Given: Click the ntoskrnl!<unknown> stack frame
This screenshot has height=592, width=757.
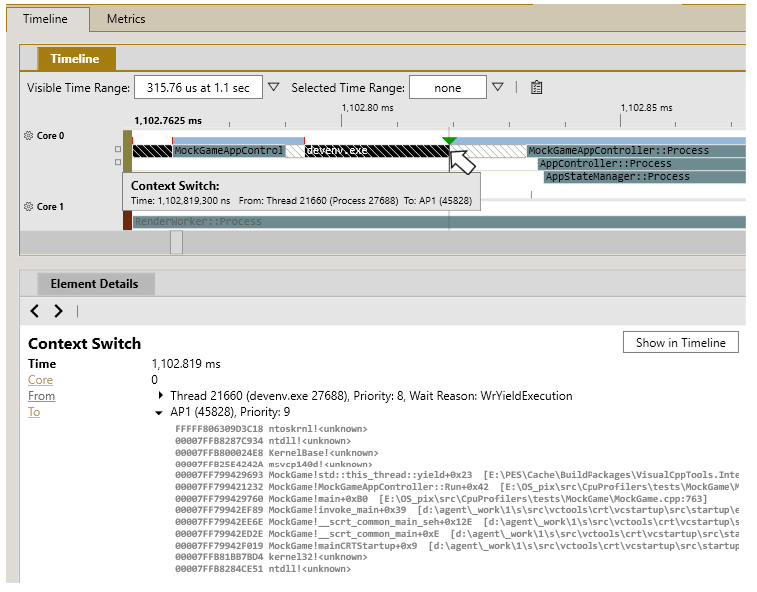Looking at the screenshot, I should (271, 429).
